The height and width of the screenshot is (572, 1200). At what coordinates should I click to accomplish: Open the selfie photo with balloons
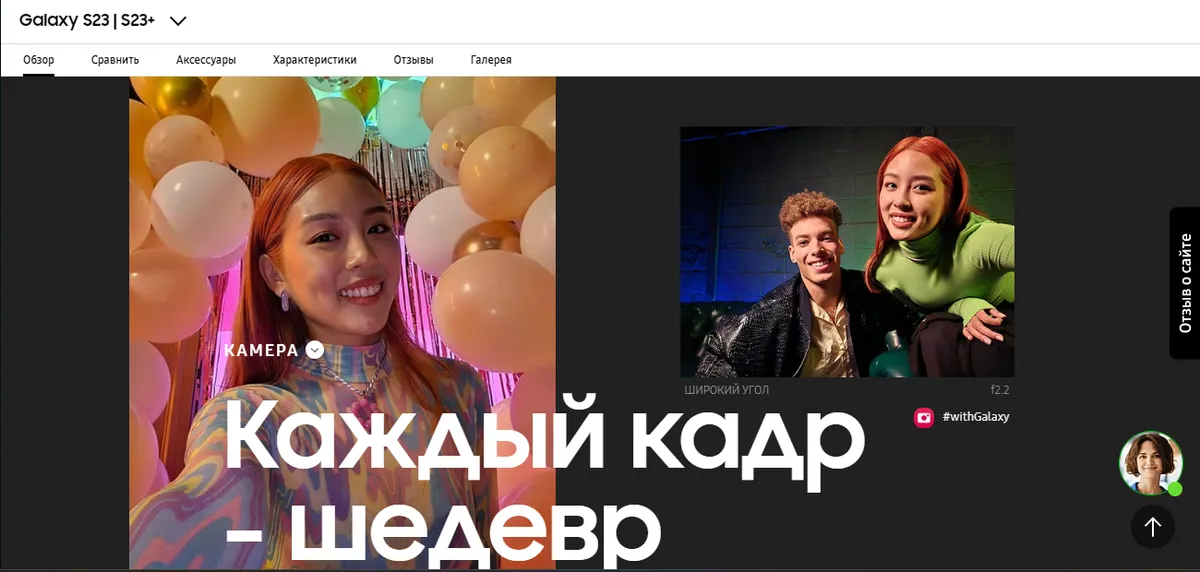click(342, 323)
